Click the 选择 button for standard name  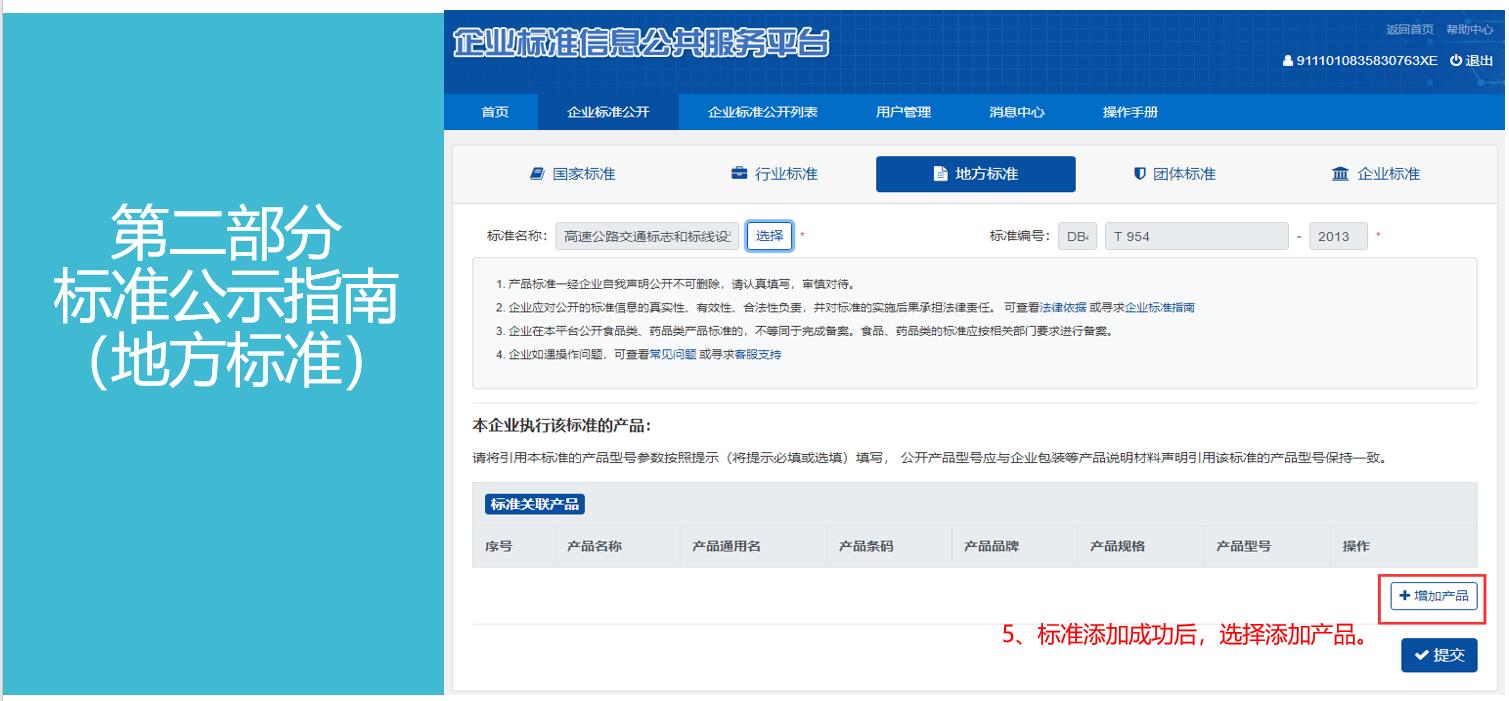(x=770, y=236)
